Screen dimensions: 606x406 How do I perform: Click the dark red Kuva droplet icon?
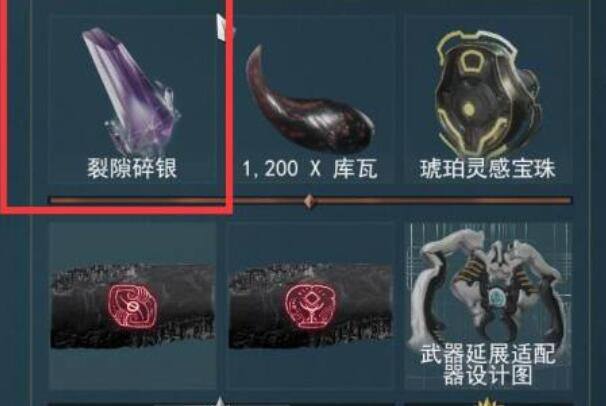309,99
